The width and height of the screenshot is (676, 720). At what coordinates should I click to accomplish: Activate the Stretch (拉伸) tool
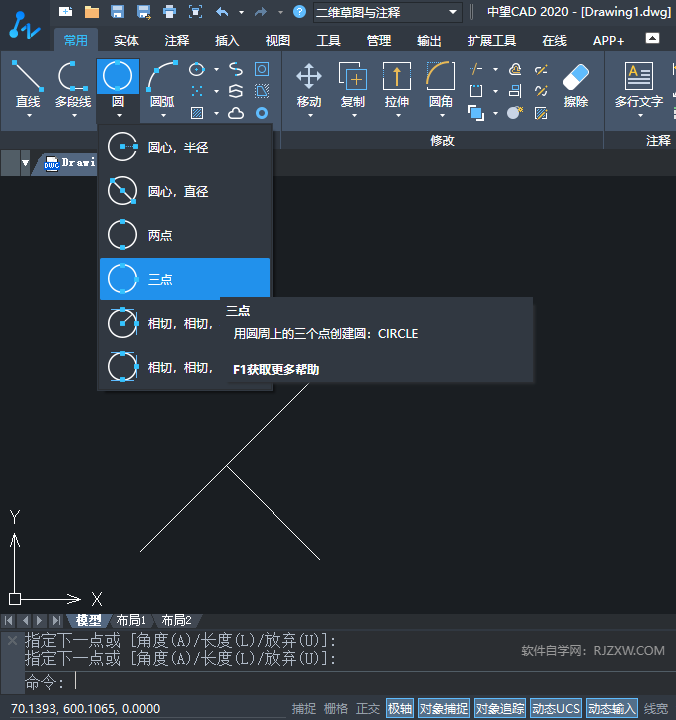point(397,84)
